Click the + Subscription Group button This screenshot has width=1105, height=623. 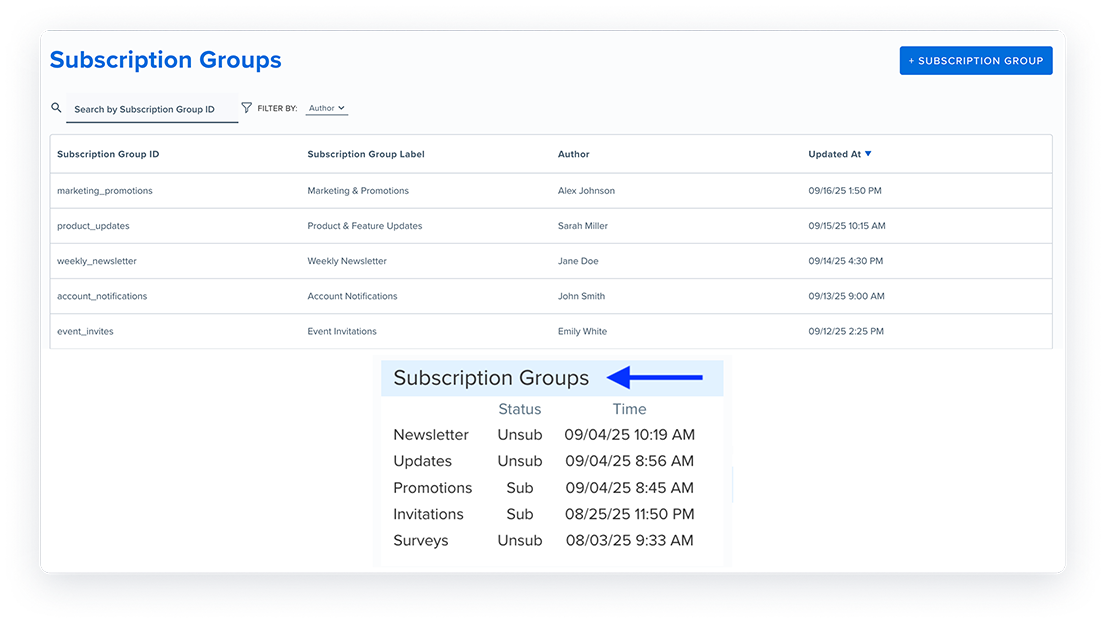pos(975,61)
